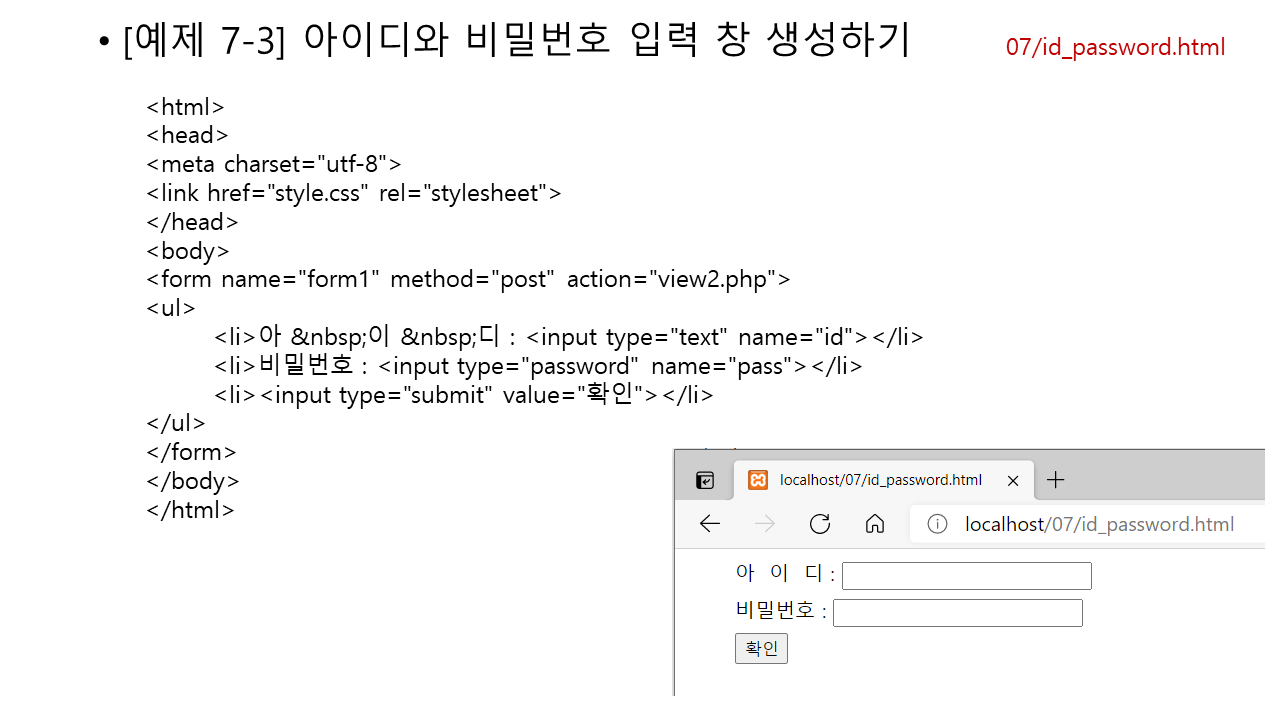Refresh the current page
This screenshot has width=1280, height=720.
pos(820,524)
